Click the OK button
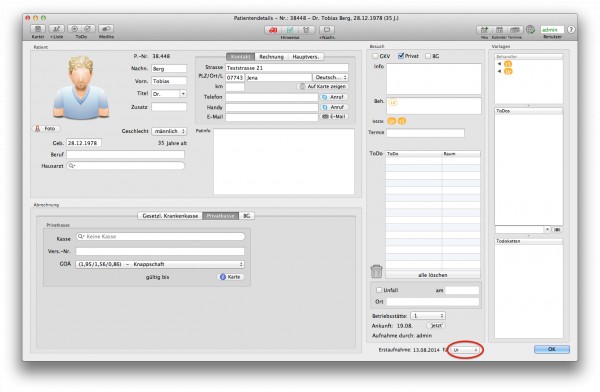 point(552,349)
